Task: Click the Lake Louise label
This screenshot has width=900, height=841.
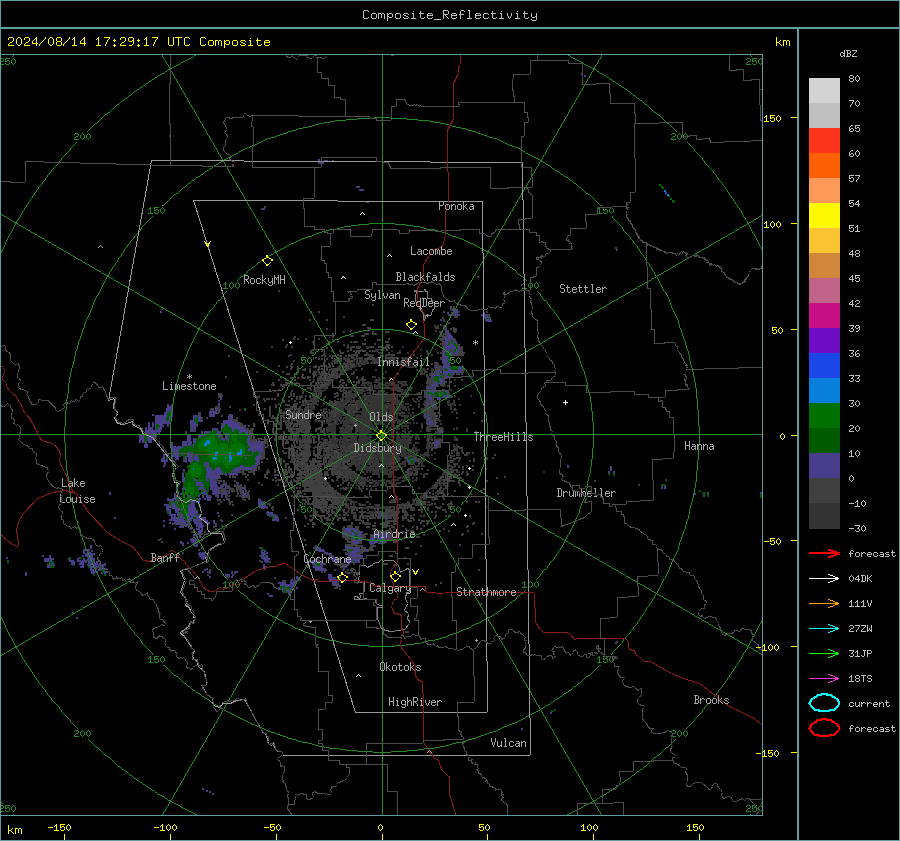Action: click(x=77, y=491)
